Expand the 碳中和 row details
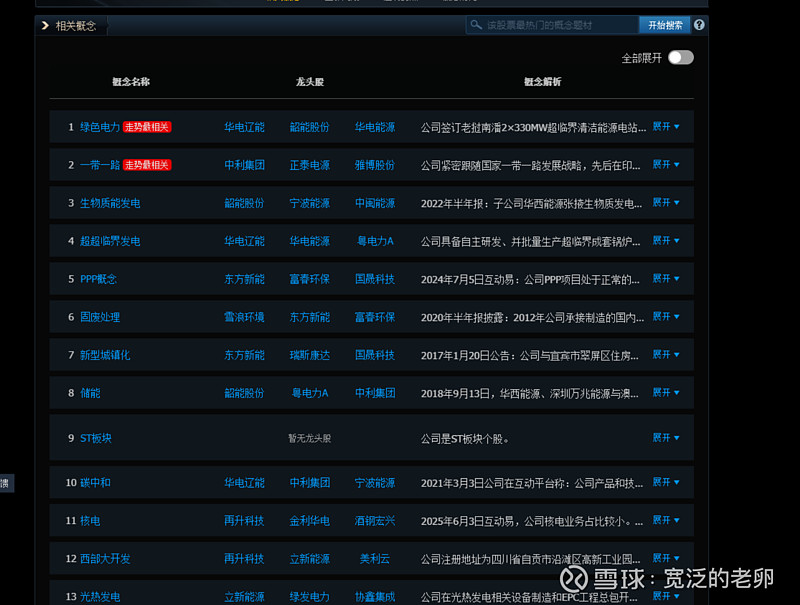This screenshot has width=800, height=605. tap(666, 482)
